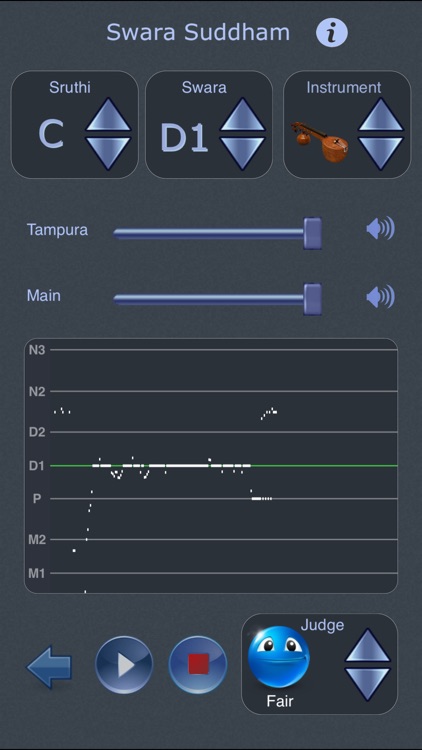Raise Swara with the up arrow

pyautogui.click(x=243, y=115)
